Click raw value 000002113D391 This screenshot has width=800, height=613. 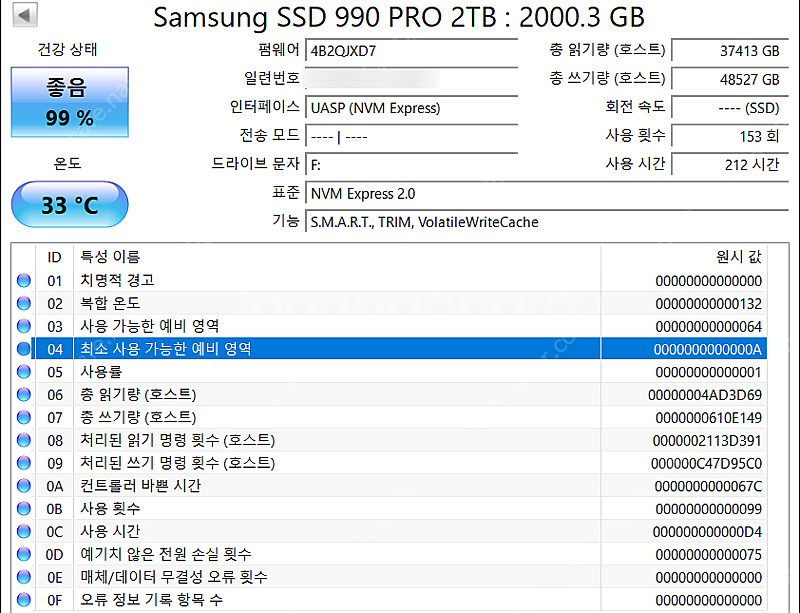(x=707, y=440)
